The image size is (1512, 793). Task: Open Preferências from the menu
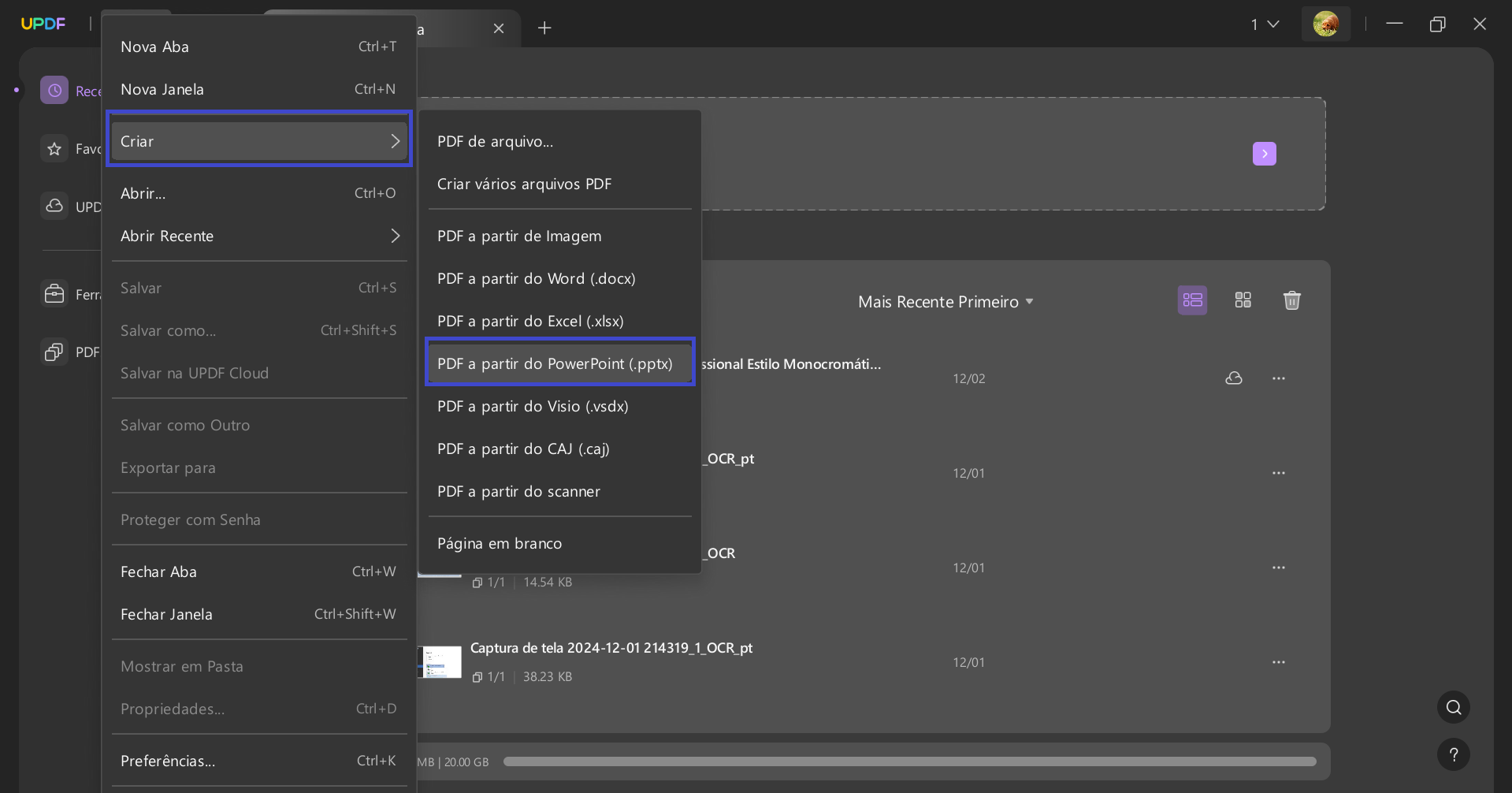click(x=168, y=761)
